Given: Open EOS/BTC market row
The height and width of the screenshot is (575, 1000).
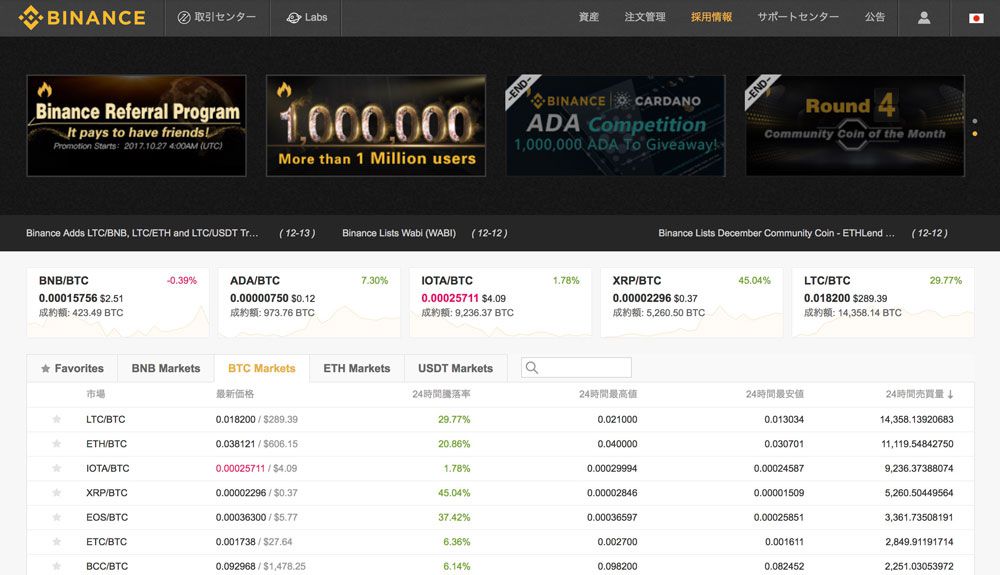Looking at the screenshot, I should pyautogui.click(x=501, y=518).
